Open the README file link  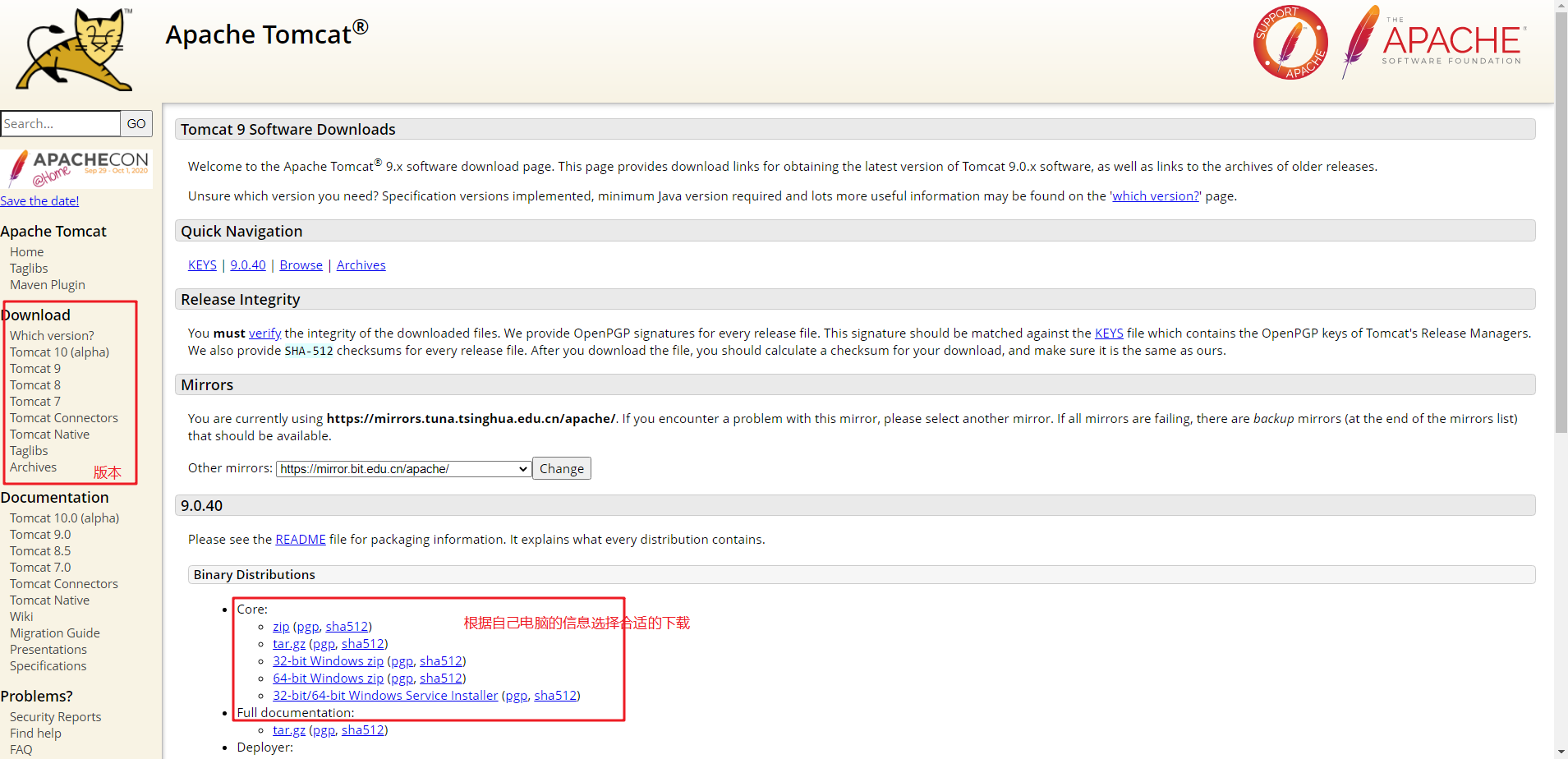coord(301,540)
